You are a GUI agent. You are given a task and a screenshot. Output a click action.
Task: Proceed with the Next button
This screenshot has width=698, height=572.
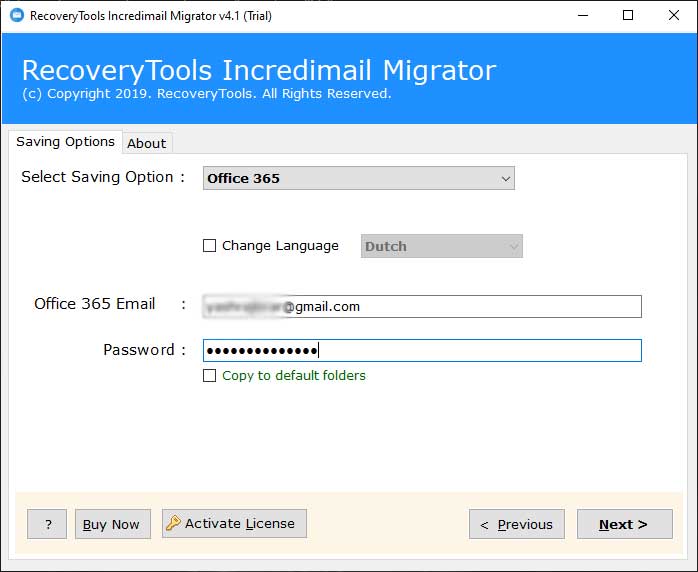625,524
